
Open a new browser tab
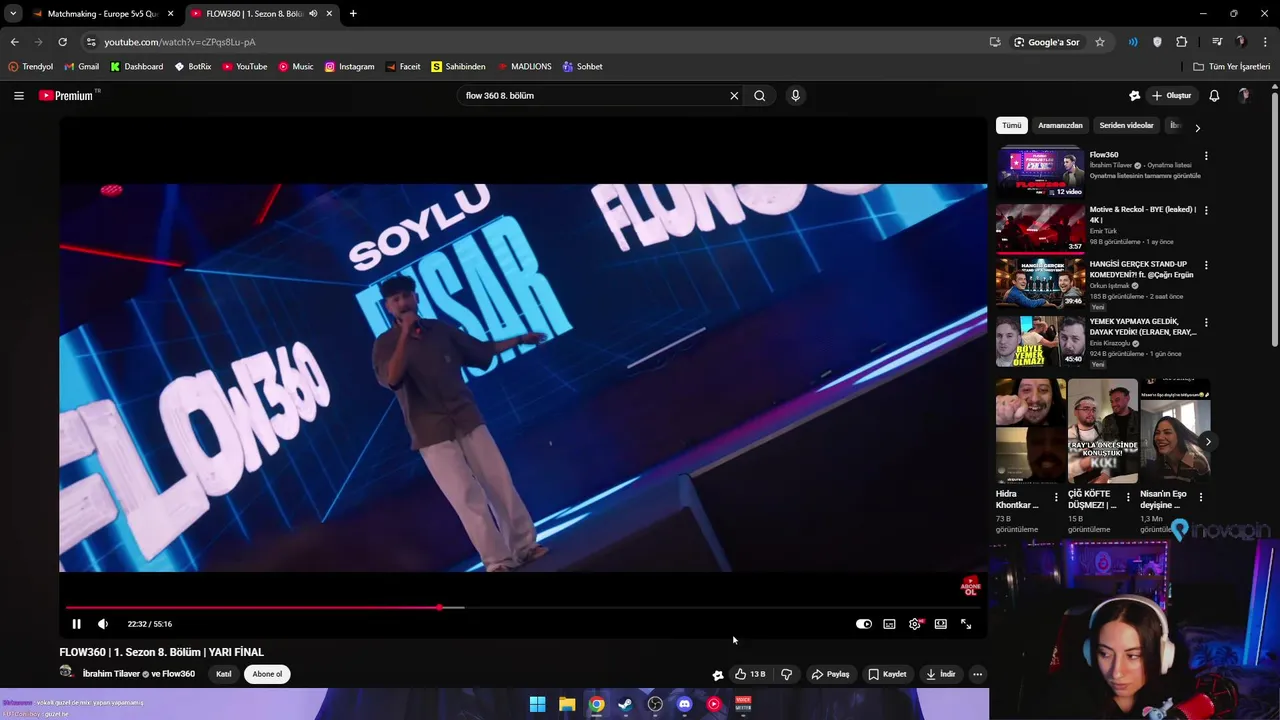353,14
